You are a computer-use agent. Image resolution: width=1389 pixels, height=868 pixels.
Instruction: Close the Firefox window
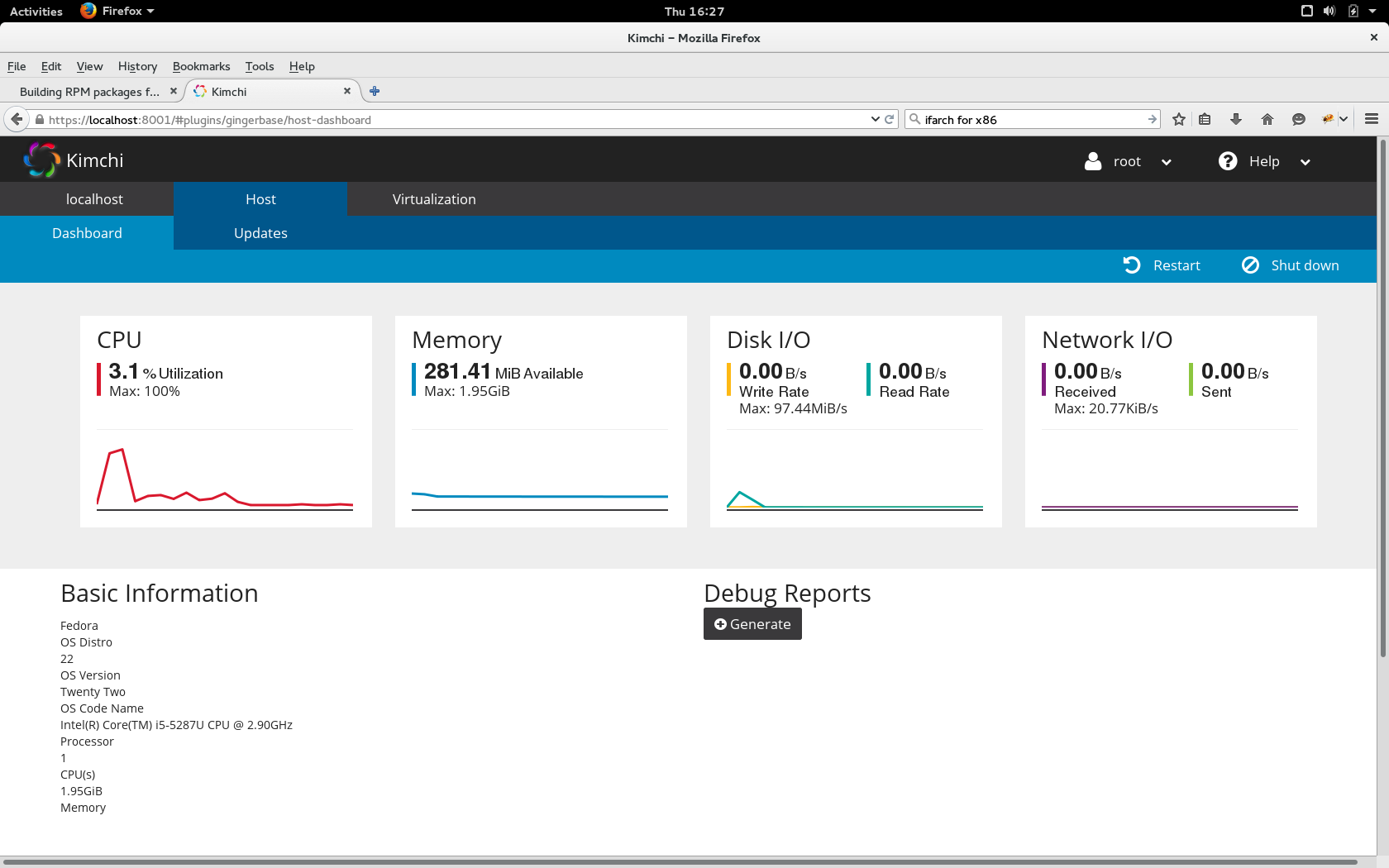[1373, 37]
